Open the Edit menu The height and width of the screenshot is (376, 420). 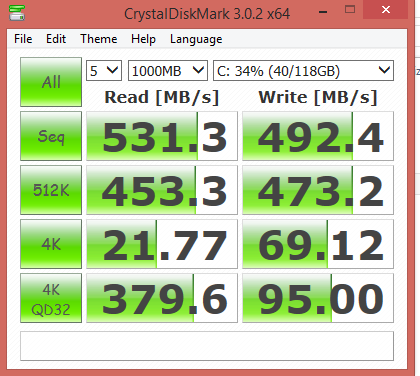56,39
